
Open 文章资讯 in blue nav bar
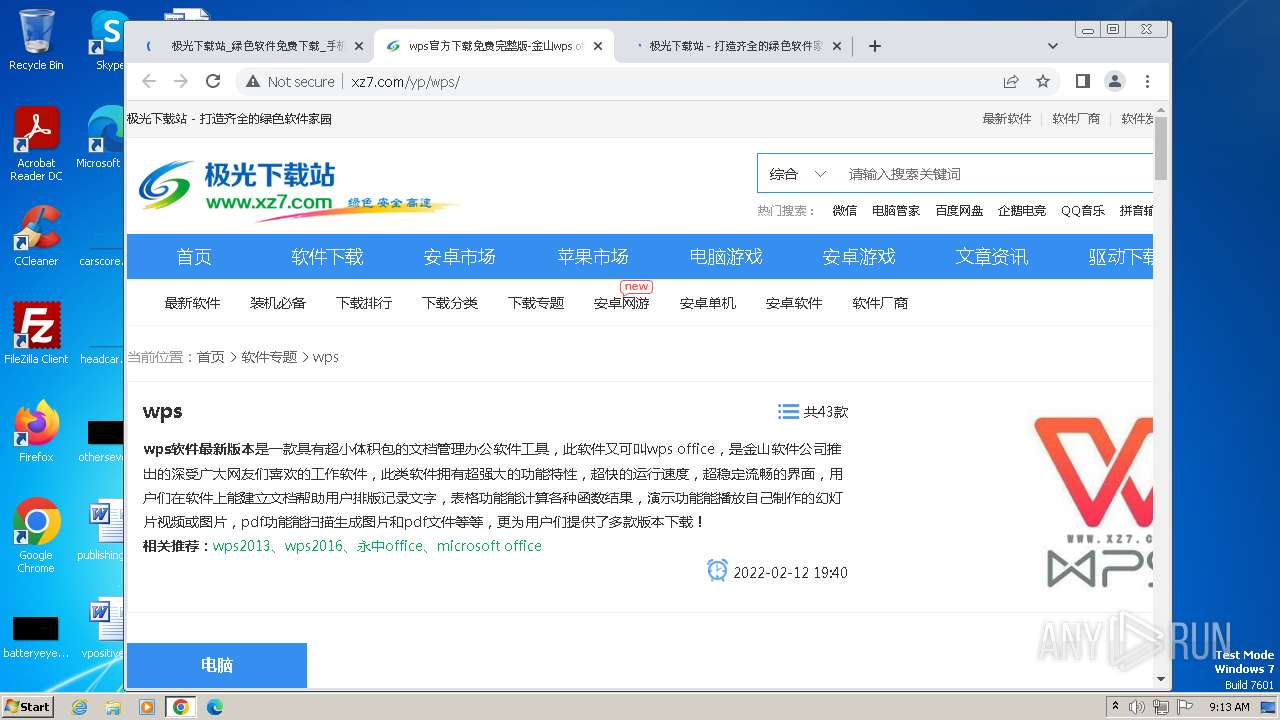(x=992, y=257)
